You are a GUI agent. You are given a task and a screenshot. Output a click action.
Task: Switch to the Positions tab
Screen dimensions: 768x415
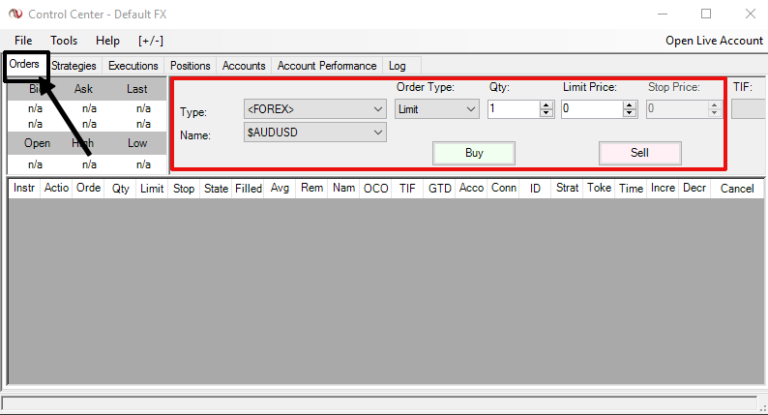coord(190,66)
